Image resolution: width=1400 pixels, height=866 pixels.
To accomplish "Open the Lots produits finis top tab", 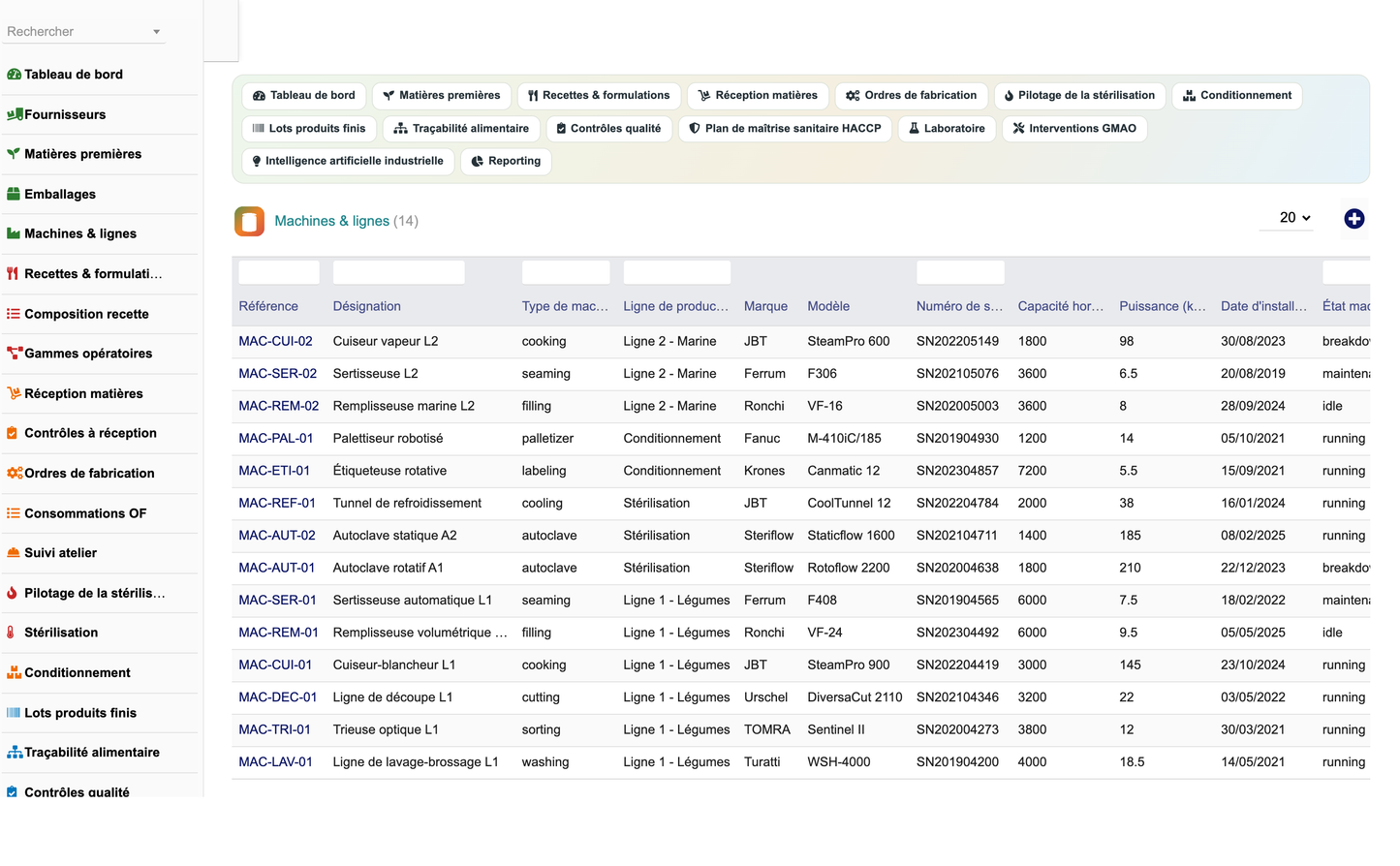I will pyautogui.click(x=309, y=129).
